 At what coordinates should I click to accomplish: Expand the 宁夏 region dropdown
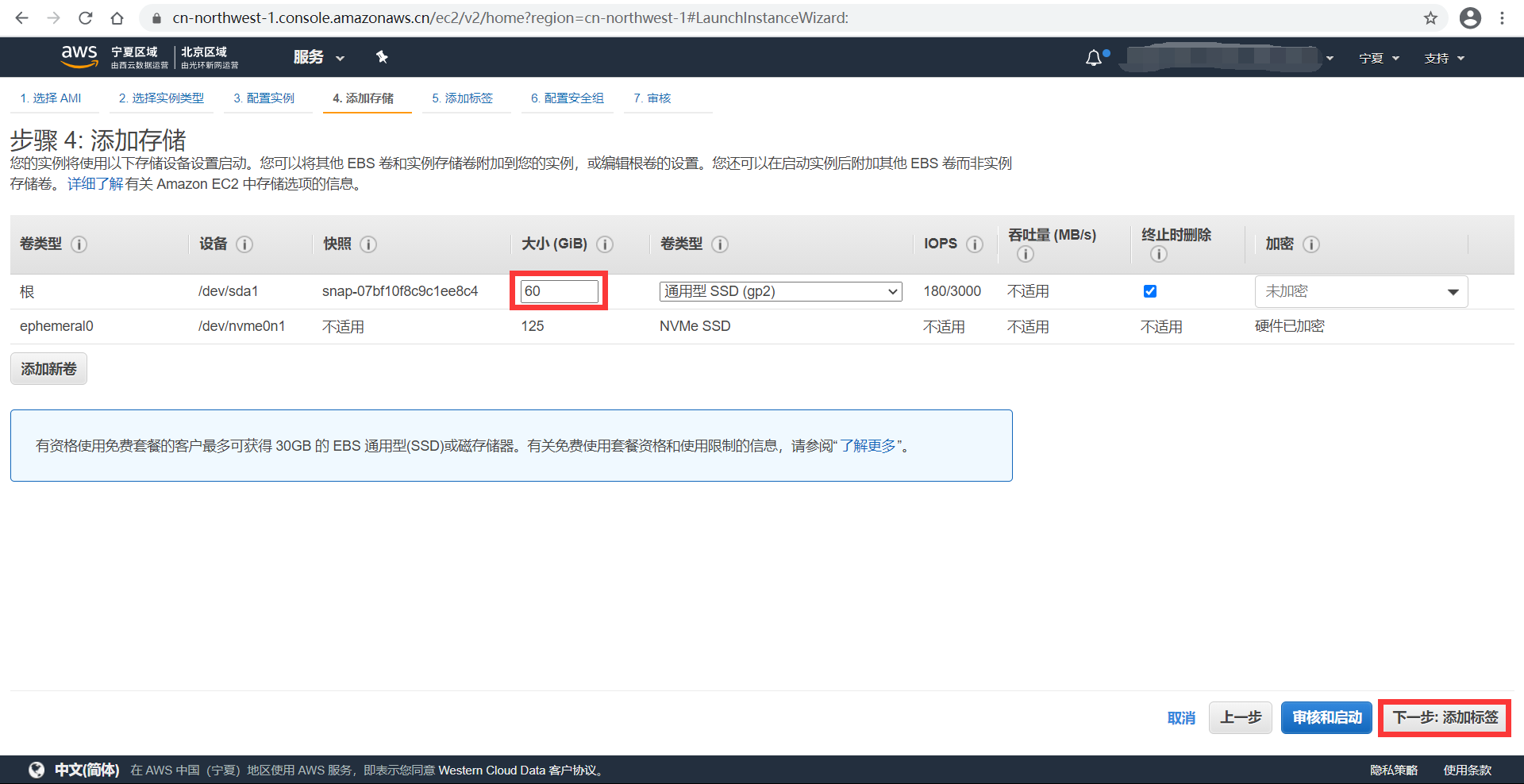coord(1378,57)
